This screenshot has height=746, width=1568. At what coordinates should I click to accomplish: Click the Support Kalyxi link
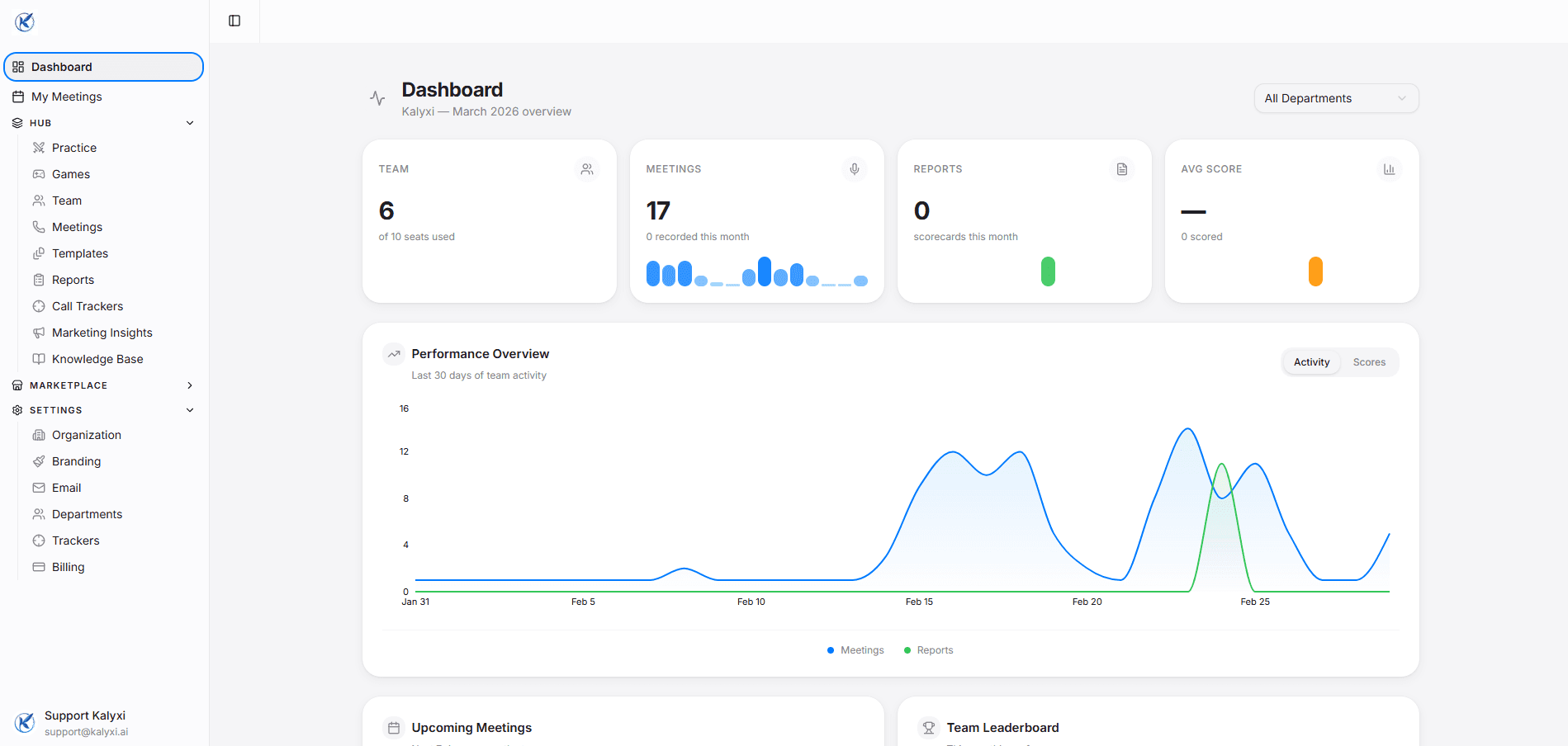85,715
